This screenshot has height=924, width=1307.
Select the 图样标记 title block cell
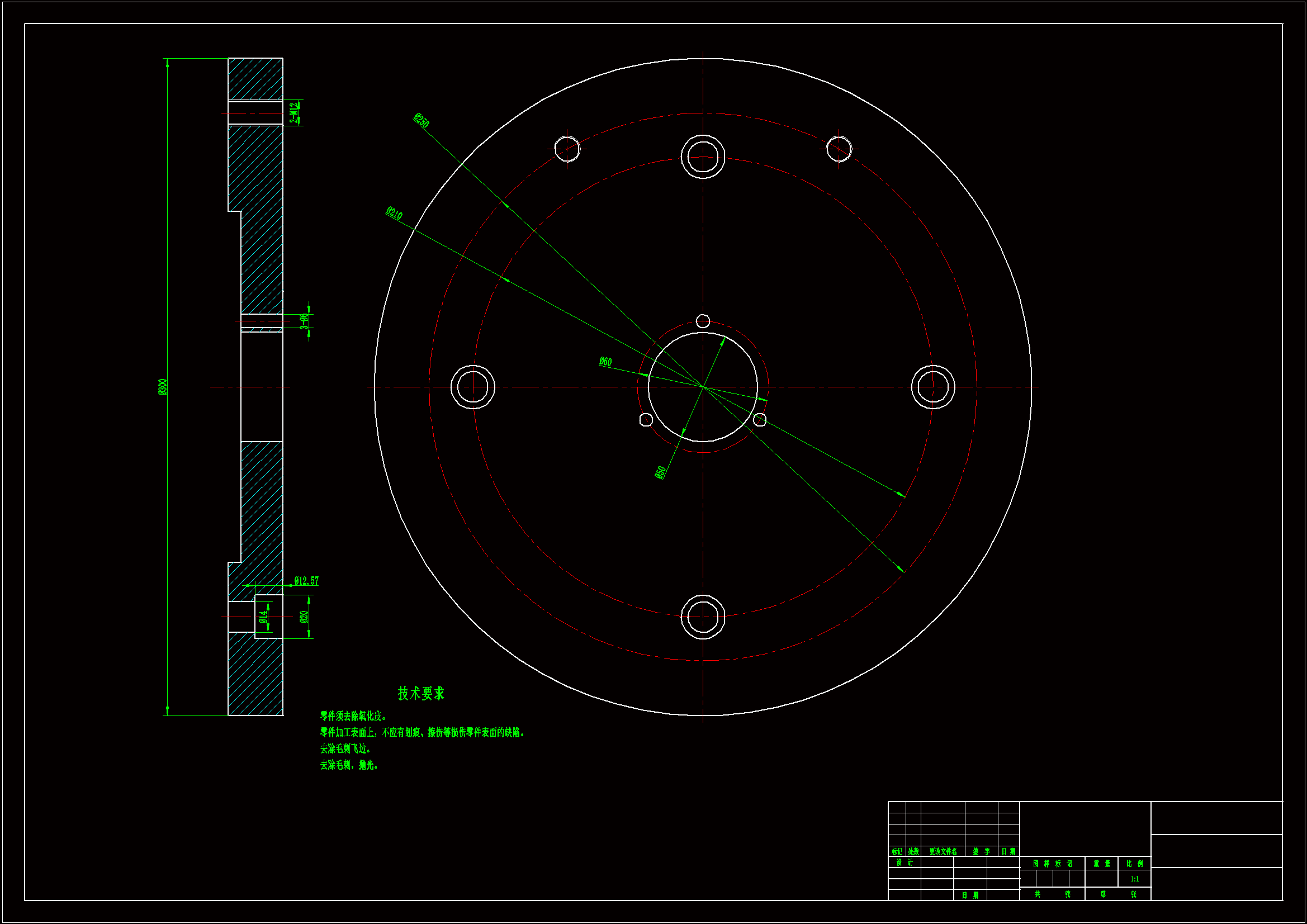coord(1052,864)
